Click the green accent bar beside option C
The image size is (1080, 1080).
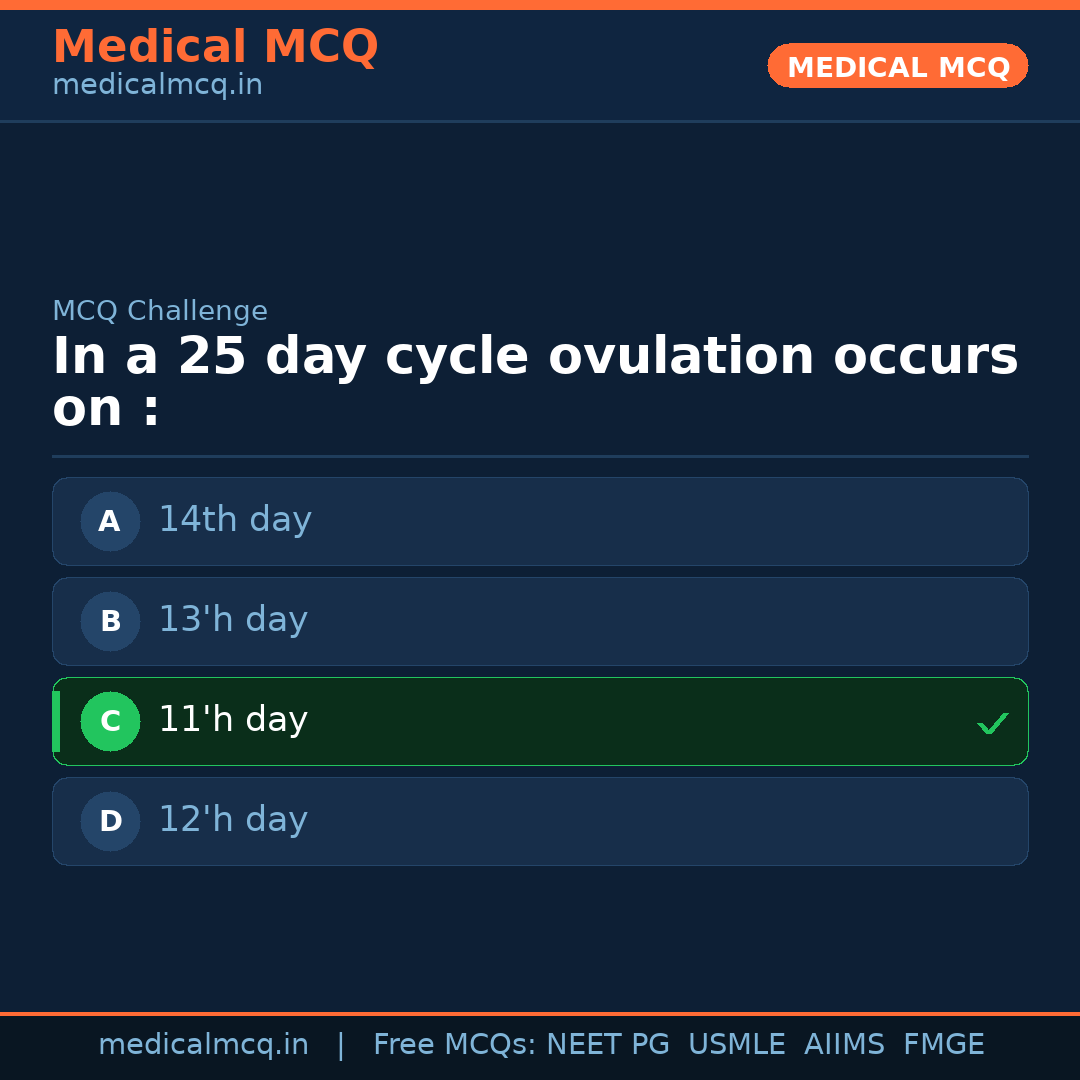click(x=56, y=721)
